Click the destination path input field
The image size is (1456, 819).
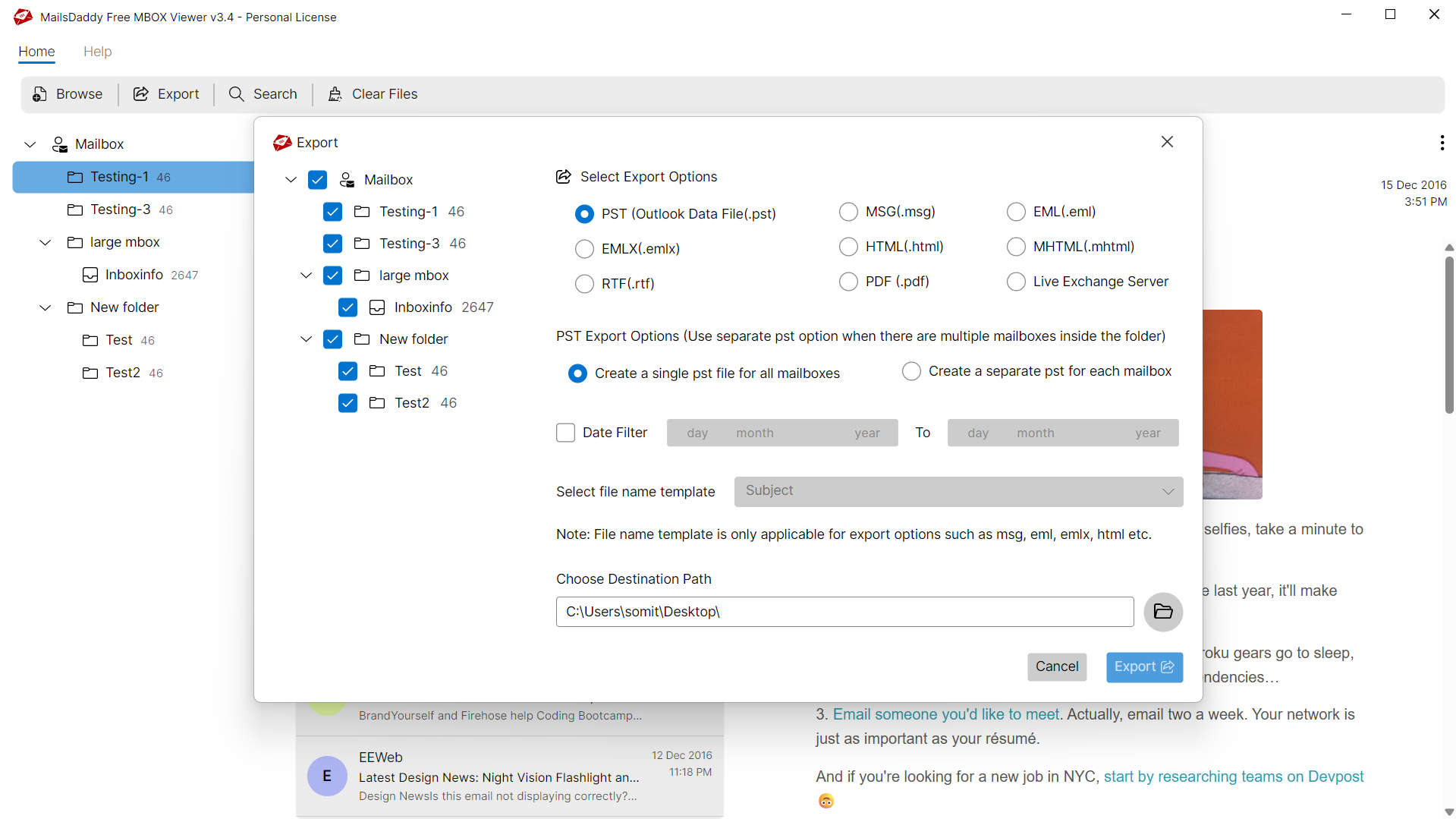pyautogui.click(x=844, y=612)
